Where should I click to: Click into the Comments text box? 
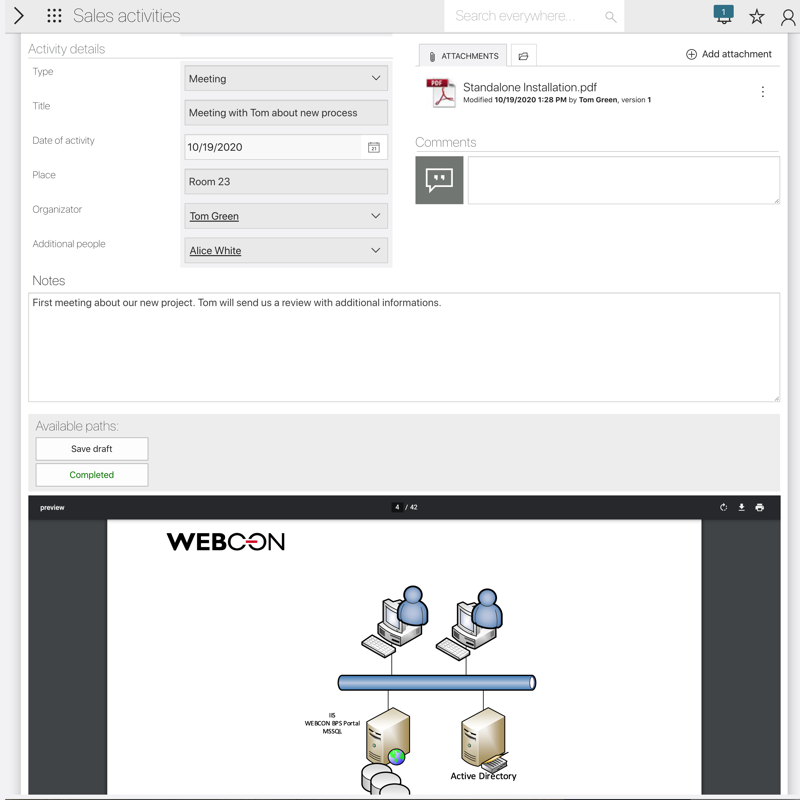tap(623, 180)
